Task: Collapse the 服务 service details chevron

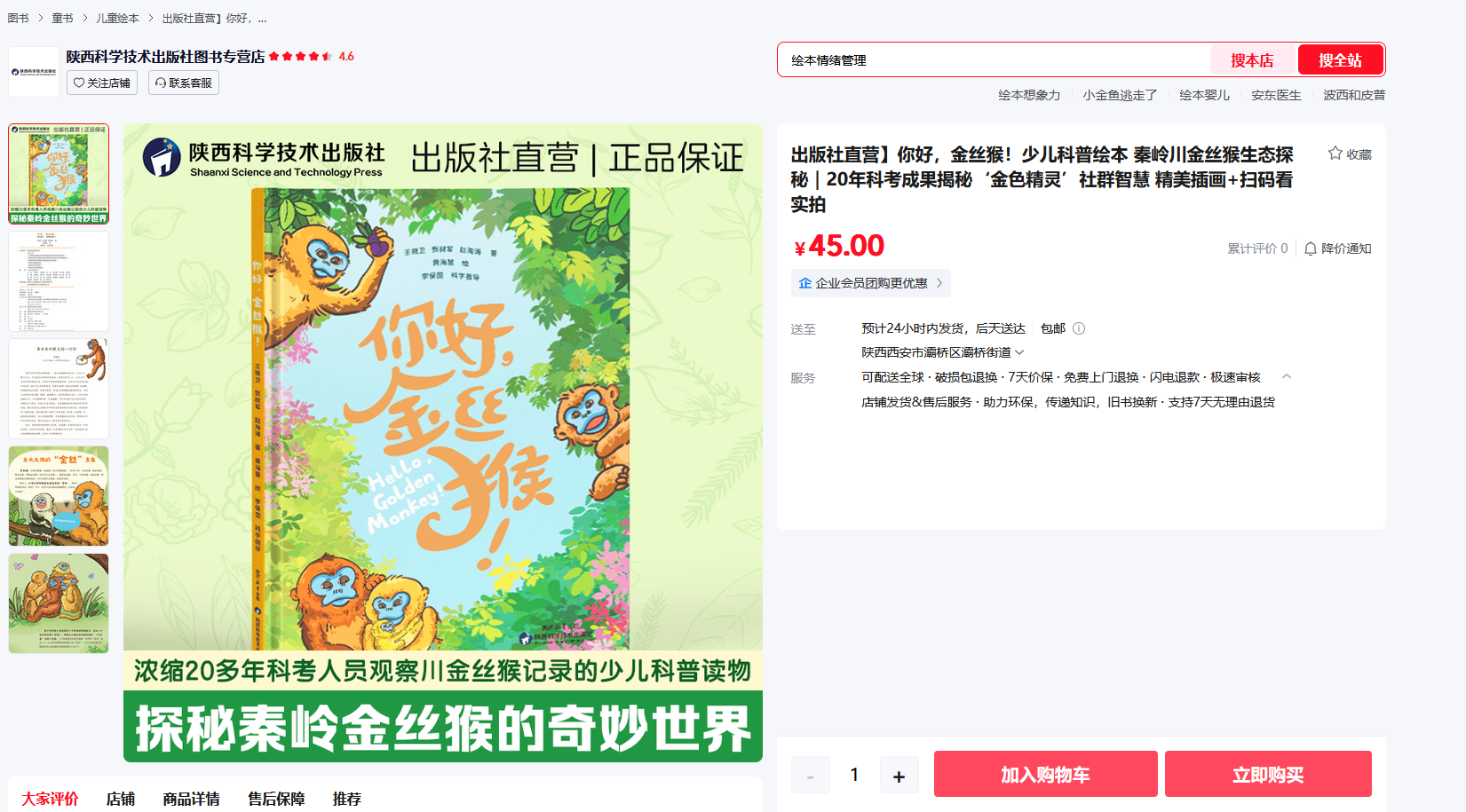Action: [x=1286, y=377]
